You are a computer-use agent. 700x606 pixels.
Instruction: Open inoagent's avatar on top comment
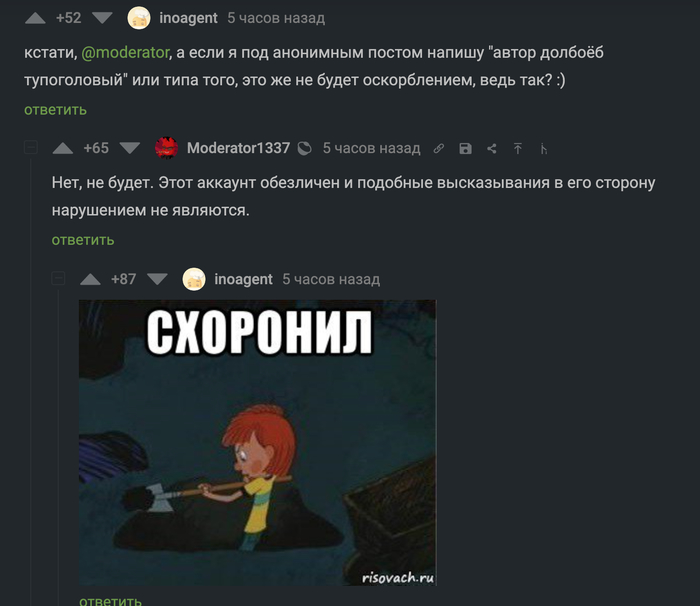(139, 18)
